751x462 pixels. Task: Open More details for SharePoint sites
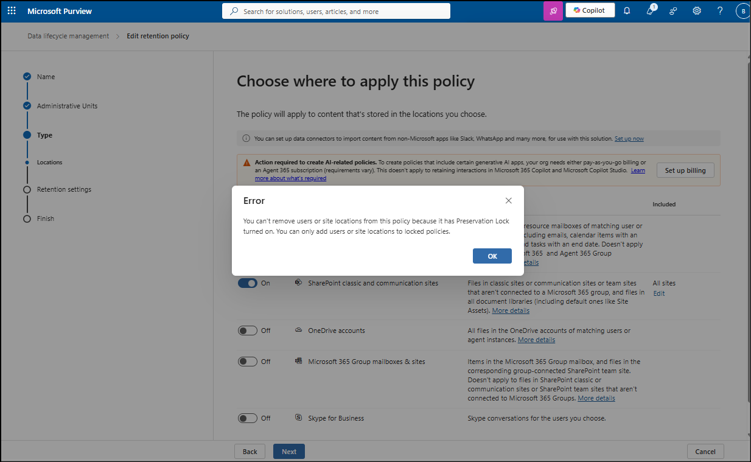[511, 311]
